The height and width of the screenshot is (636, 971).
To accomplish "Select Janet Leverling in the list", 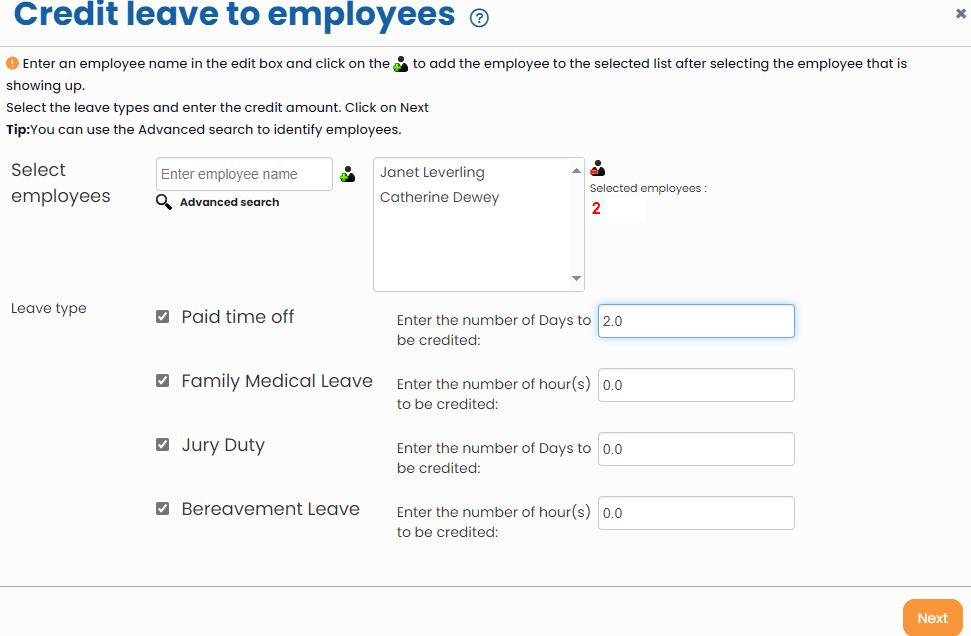I will tap(432, 173).
